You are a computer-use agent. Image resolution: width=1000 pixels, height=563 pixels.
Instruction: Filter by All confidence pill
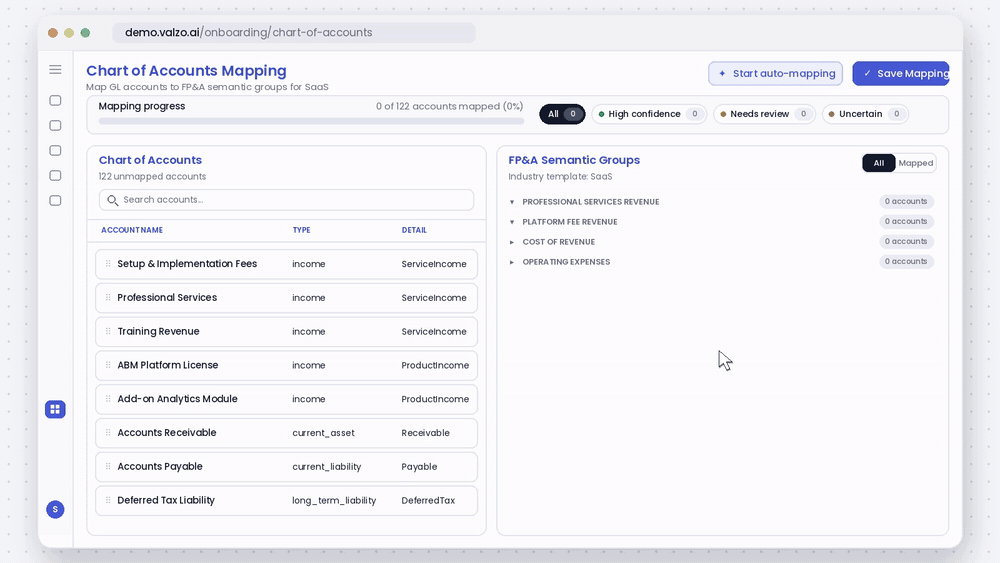coord(562,114)
